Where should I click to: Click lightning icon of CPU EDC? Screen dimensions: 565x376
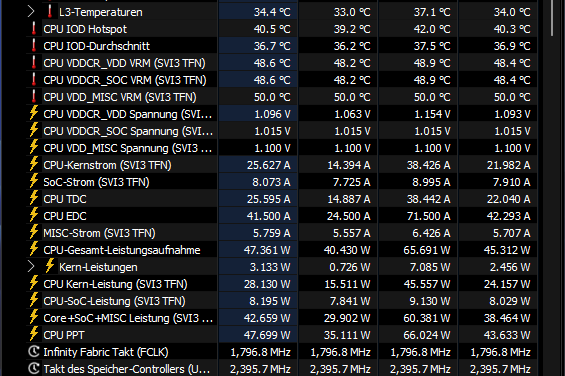(34, 214)
